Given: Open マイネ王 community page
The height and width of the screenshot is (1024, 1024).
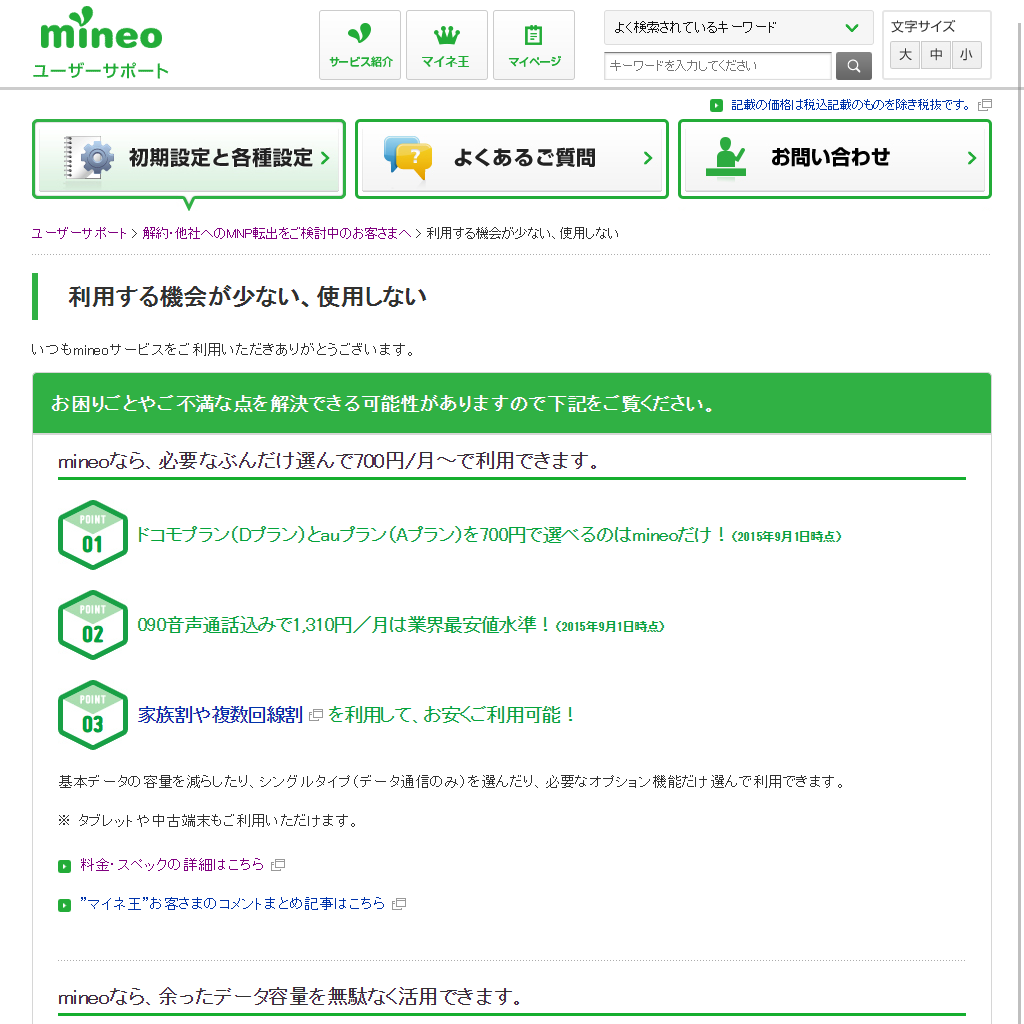Looking at the screenshot, I should pos(447,45).
